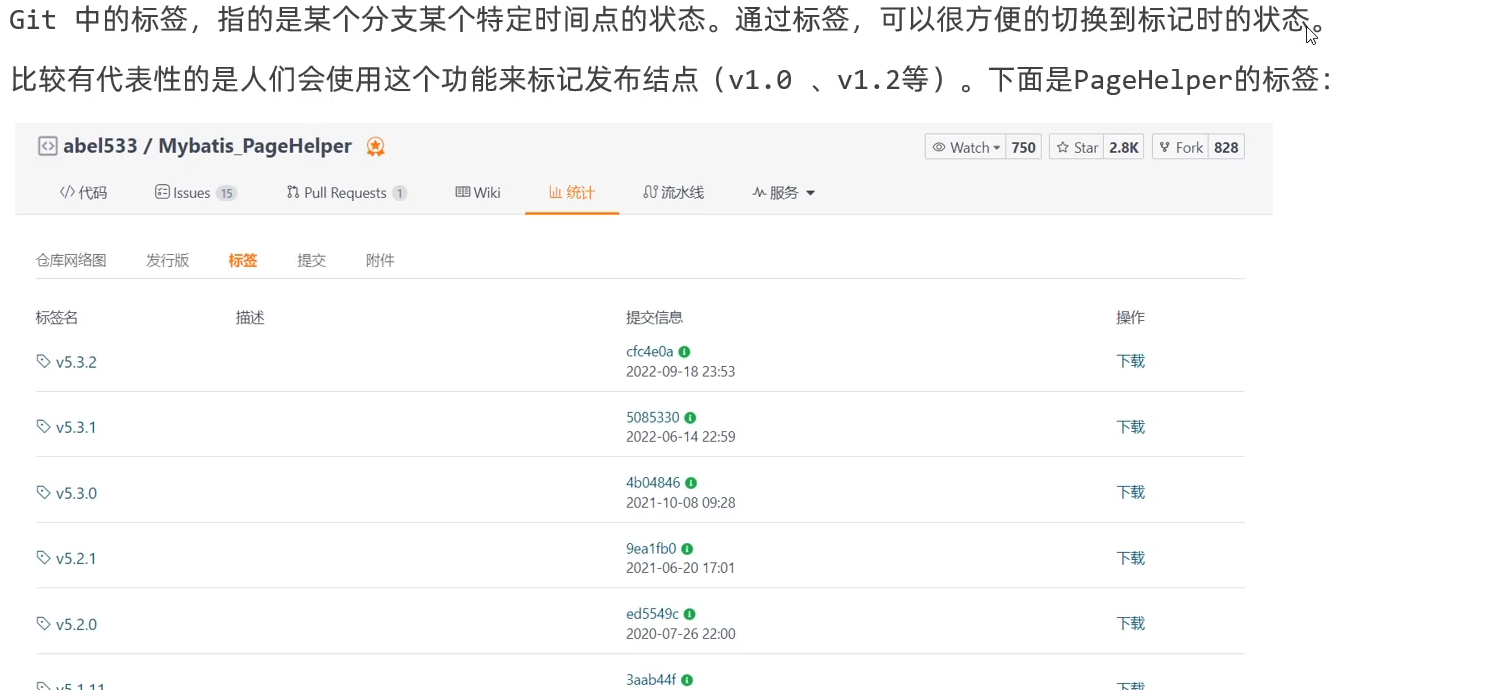Screen dimensions: 1499x690
Task: Click the date 2020-07-26 22:00
Action: 681,634
